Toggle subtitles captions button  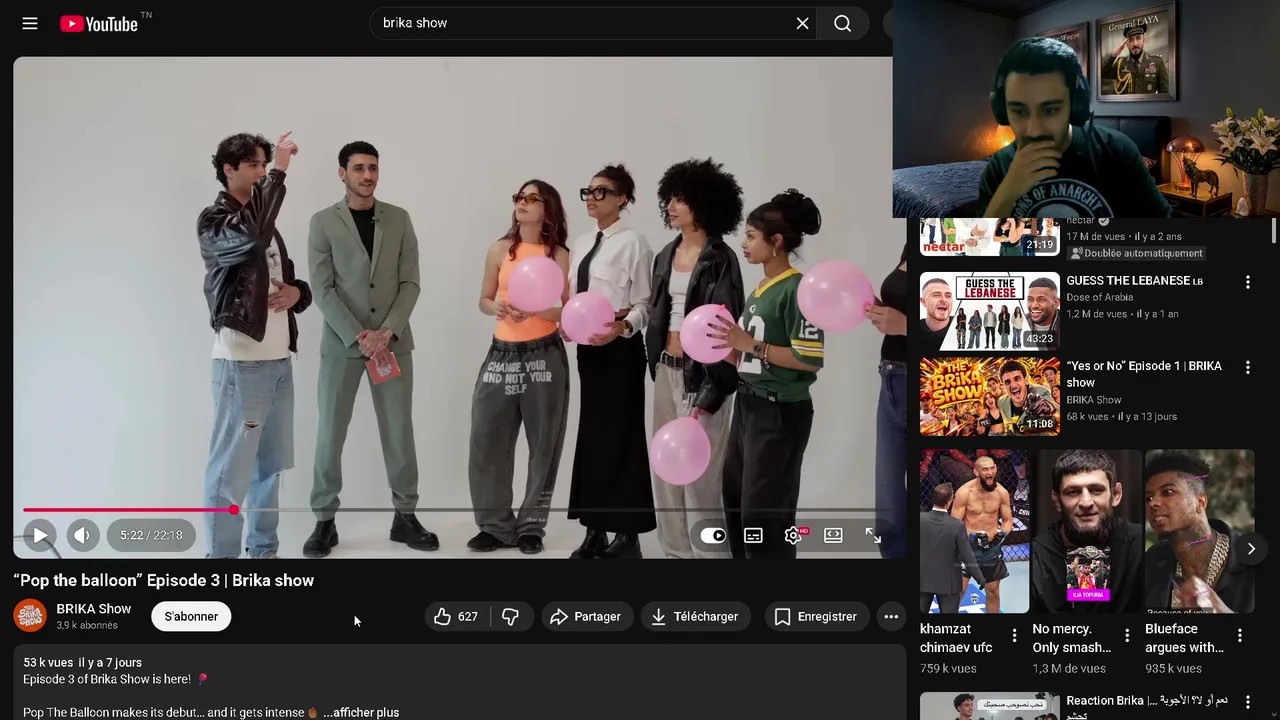[753, 535]
